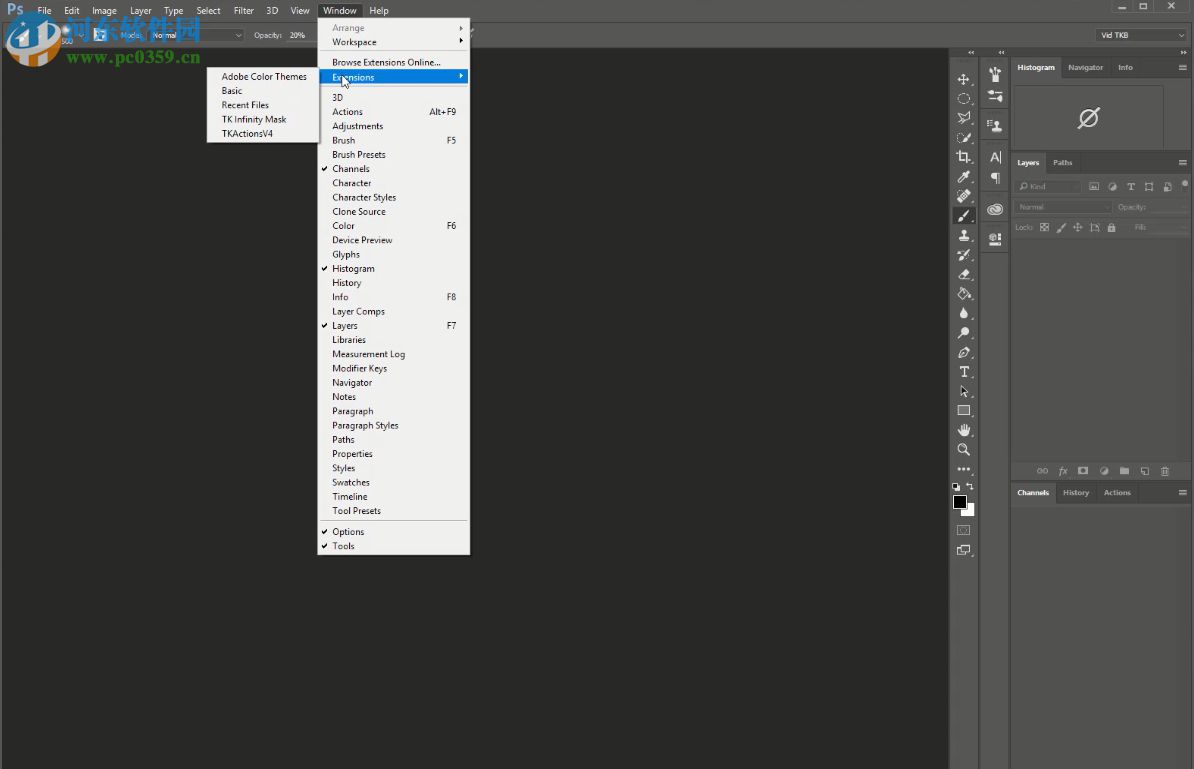Select the Eyedropper tool
The image size is (1194, 769).
tap(964, 177)
